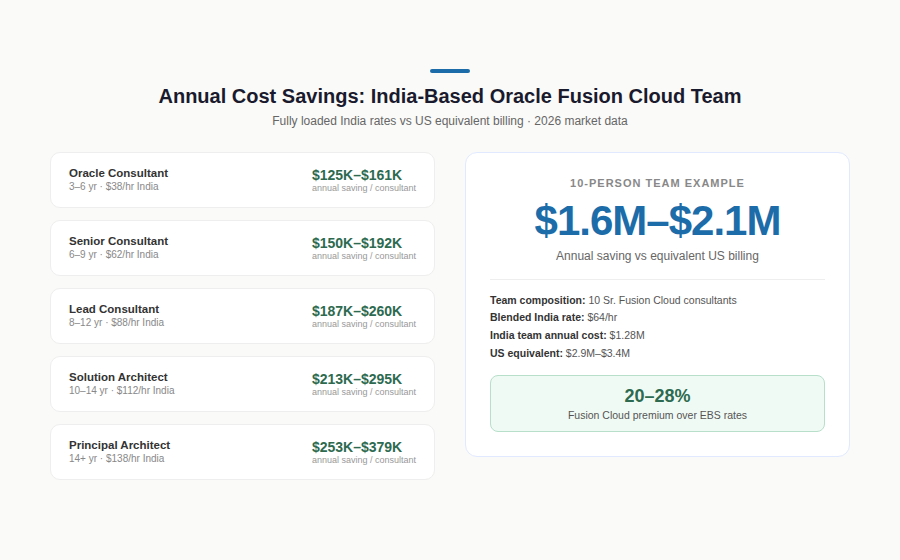Click the US equivalent $2.9M–$3.4M line
The image size is (900, 560).
[560, 353]
